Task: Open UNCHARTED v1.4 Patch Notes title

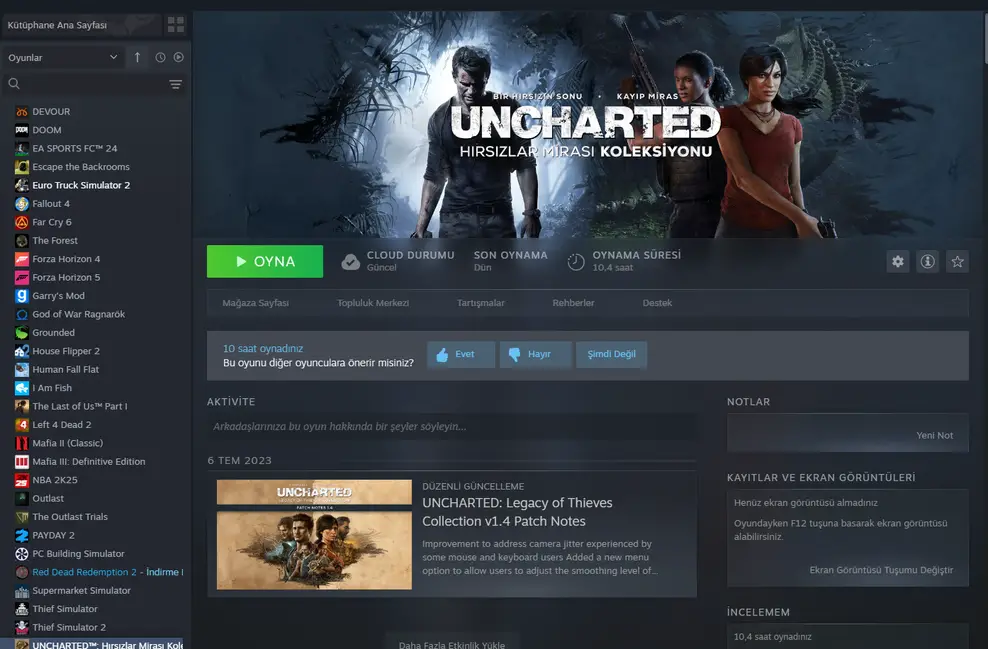Action: point(517,512)
